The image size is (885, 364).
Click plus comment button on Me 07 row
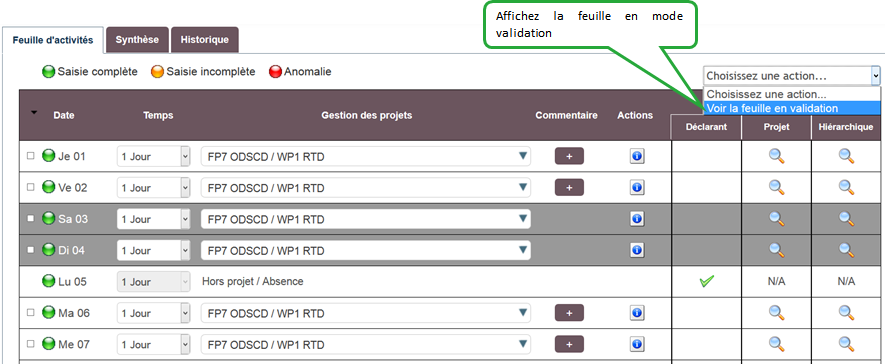[569, 344]
